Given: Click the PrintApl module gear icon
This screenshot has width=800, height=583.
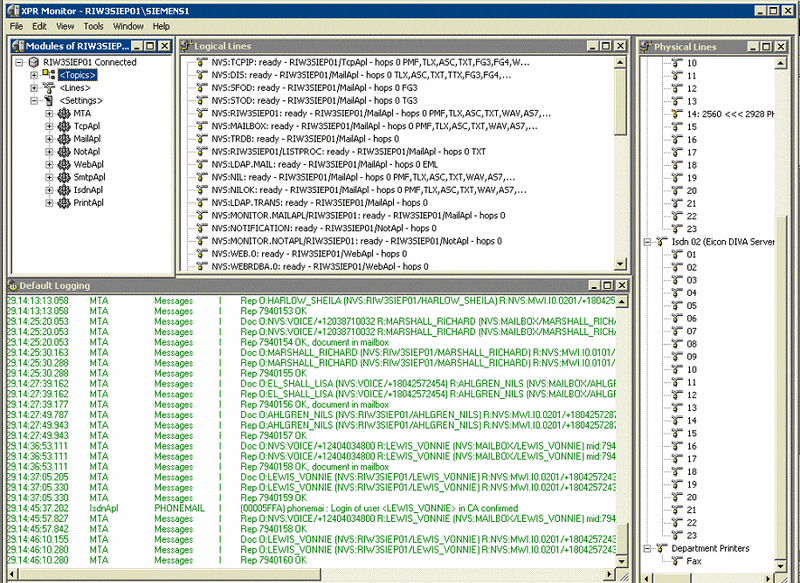Looking at the screenshot, I should [x=64, y=202].
